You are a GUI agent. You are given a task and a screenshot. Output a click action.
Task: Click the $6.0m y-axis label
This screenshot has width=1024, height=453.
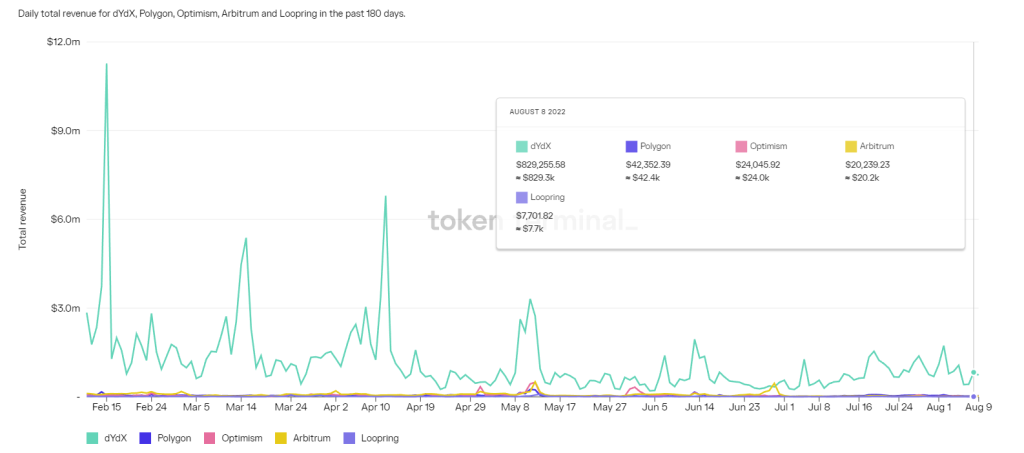(66, 219)
